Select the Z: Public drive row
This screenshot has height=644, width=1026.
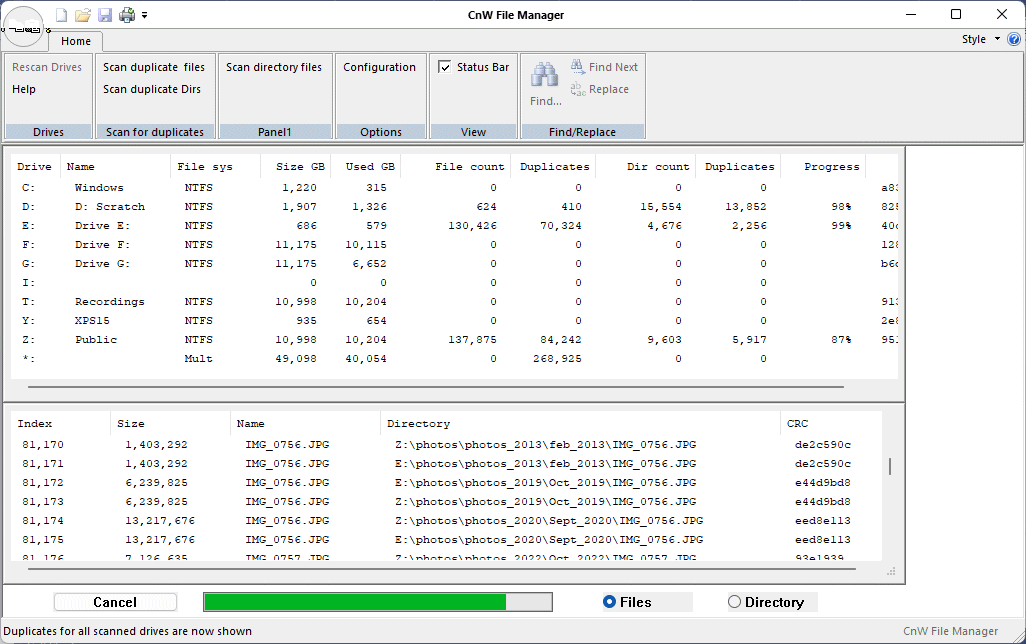455,340
